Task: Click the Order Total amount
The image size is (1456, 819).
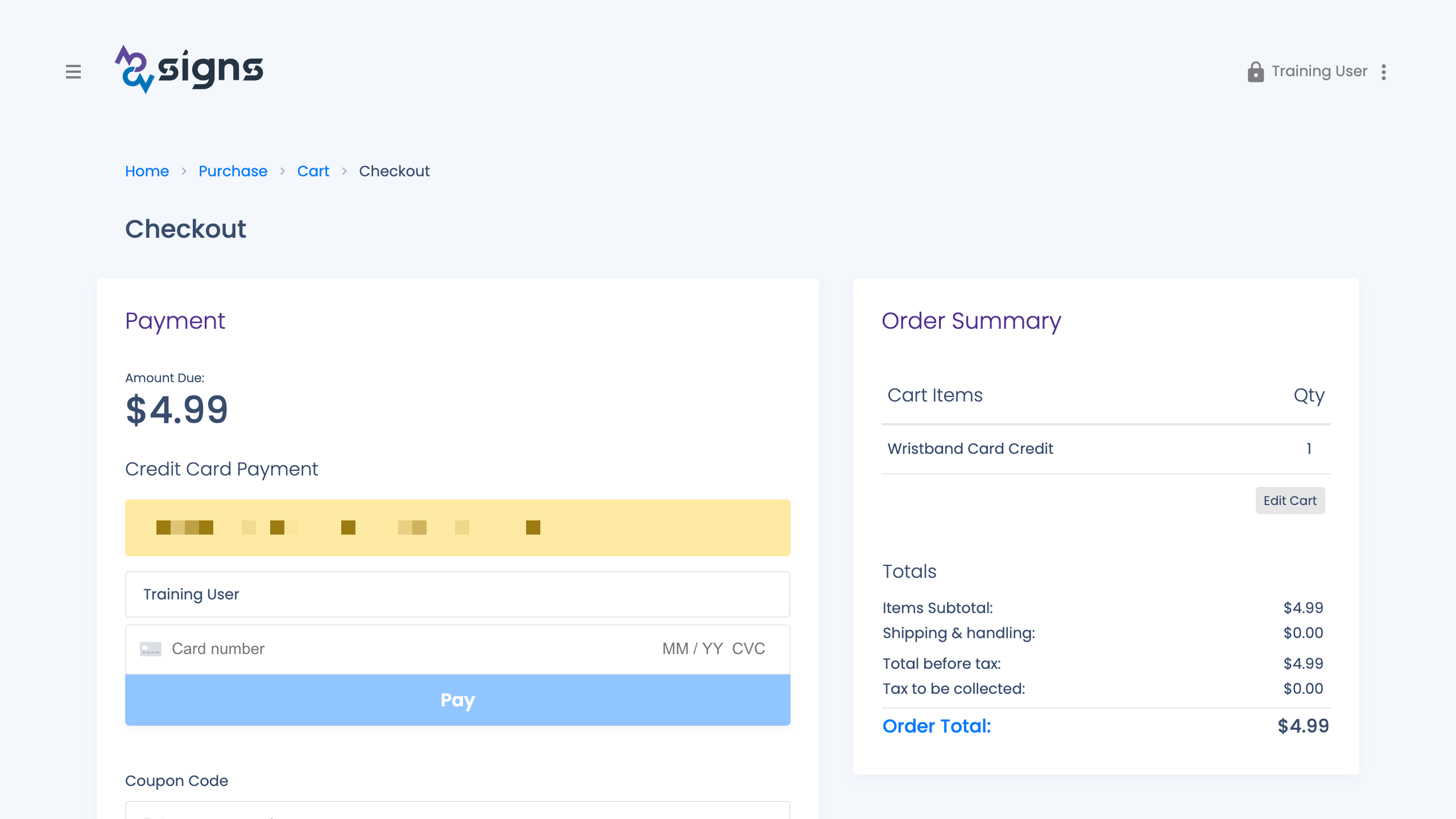Action: (1304, 726)
